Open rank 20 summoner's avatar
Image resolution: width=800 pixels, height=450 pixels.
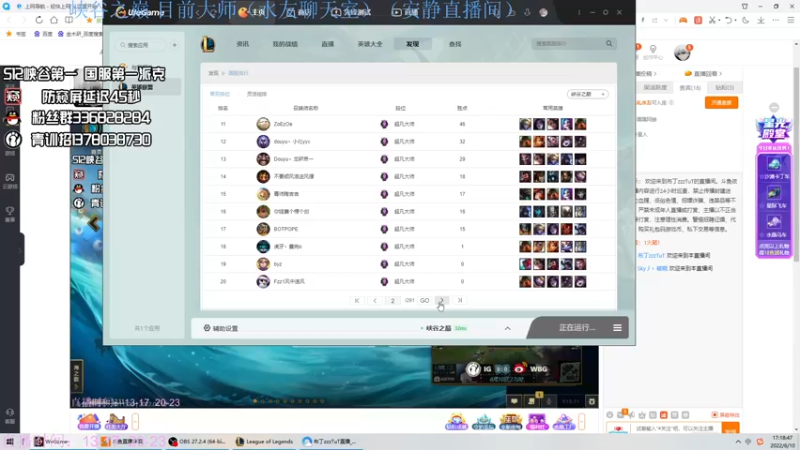click(263, 281)
